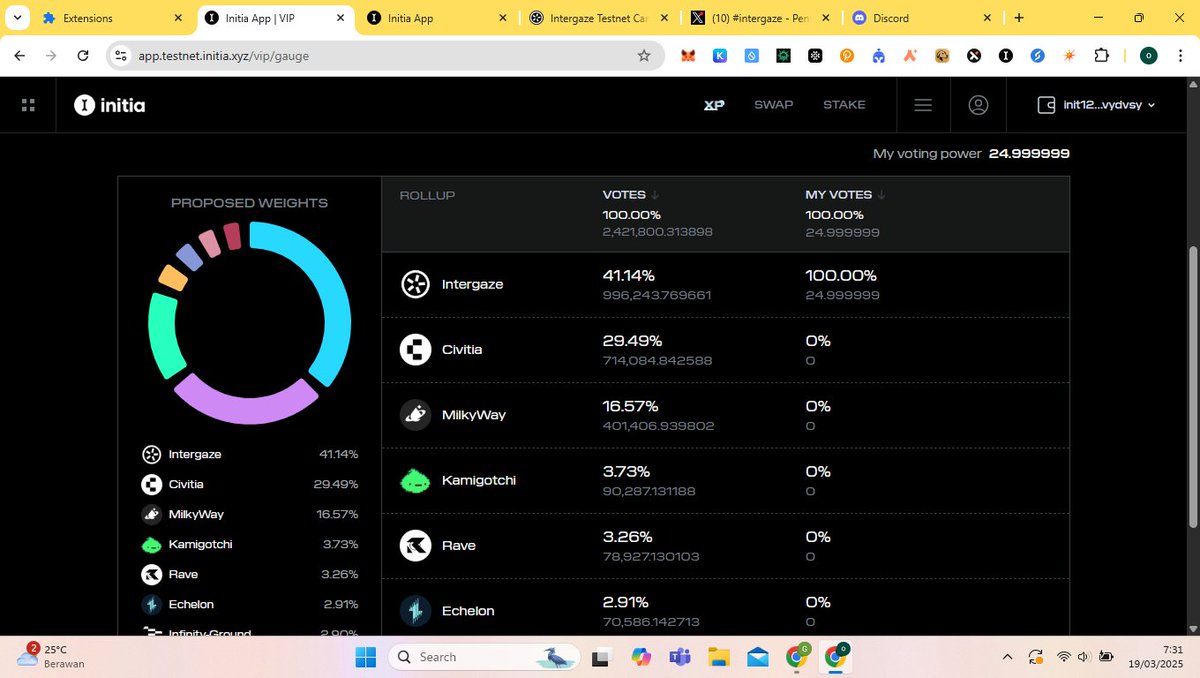Open the Chrome tab search dropdown

tap(18, 18)
